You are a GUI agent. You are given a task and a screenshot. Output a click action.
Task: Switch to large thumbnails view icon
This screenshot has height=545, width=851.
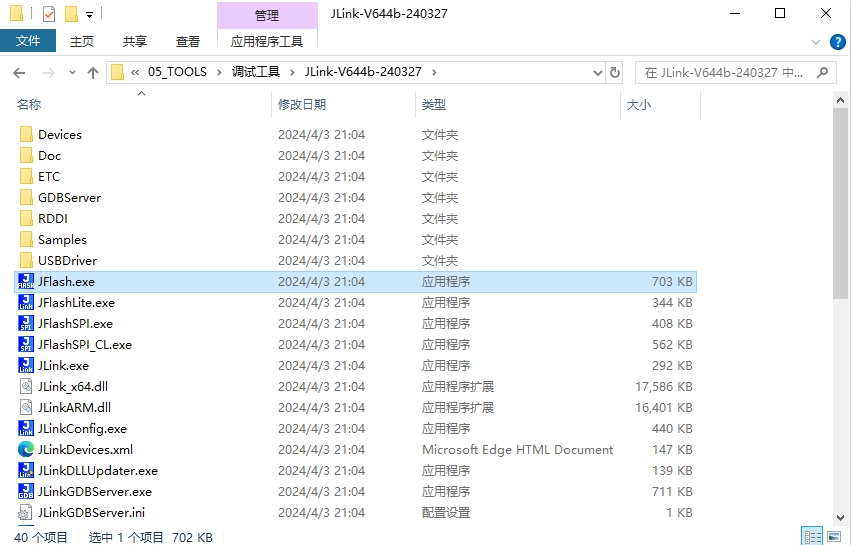point(834,537)
